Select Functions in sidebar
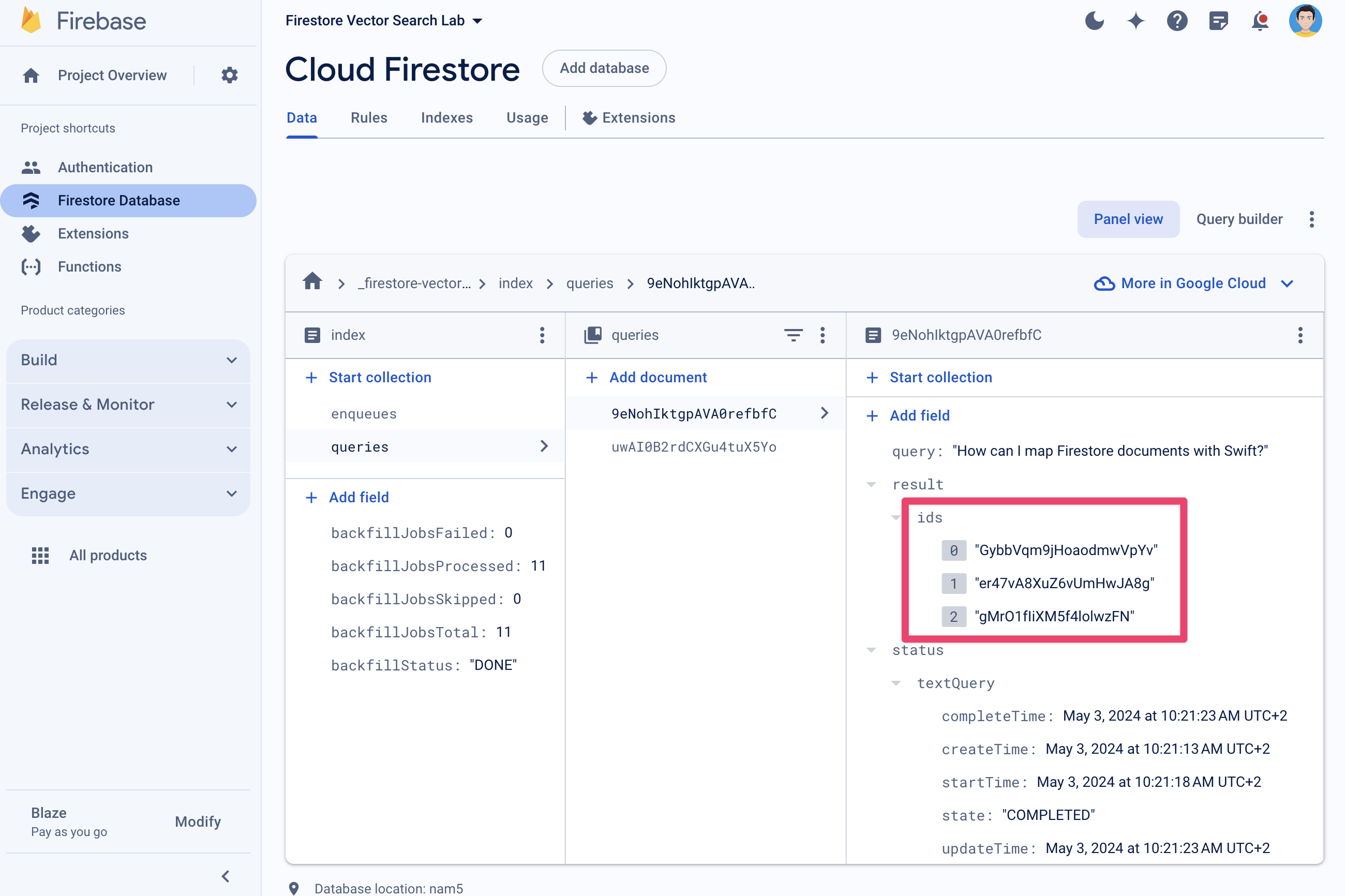Image resolution: width=1345 pixels, height=896 pixels. pos(89,266)
